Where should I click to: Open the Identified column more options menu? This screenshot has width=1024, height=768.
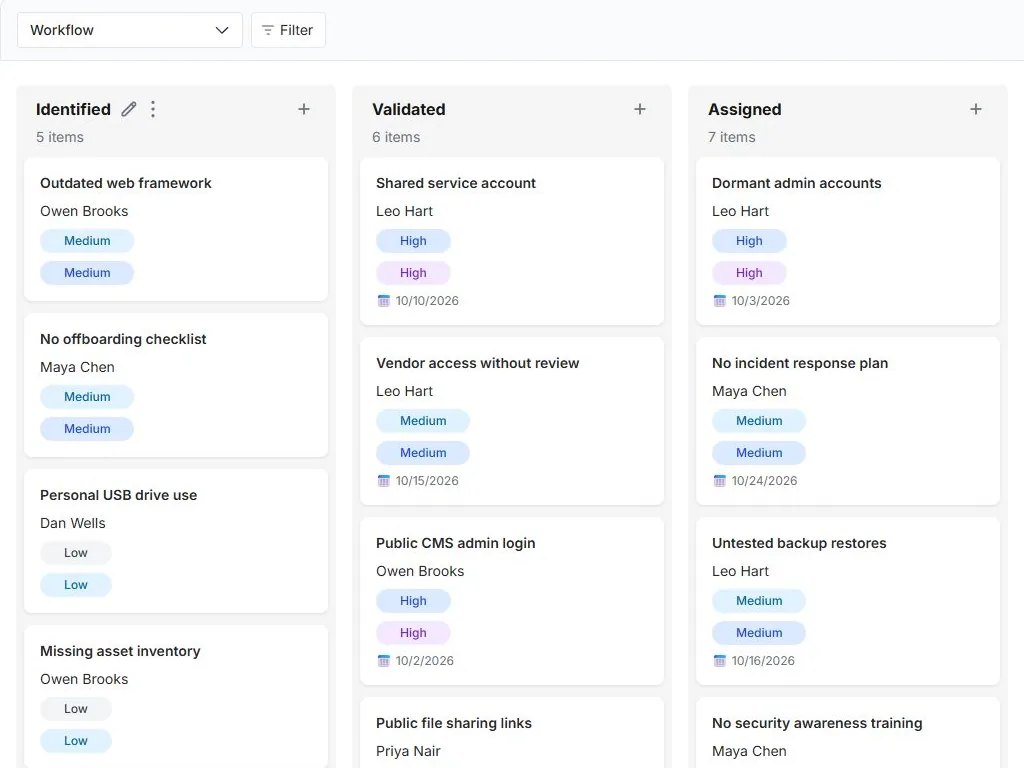pos(153,109)
